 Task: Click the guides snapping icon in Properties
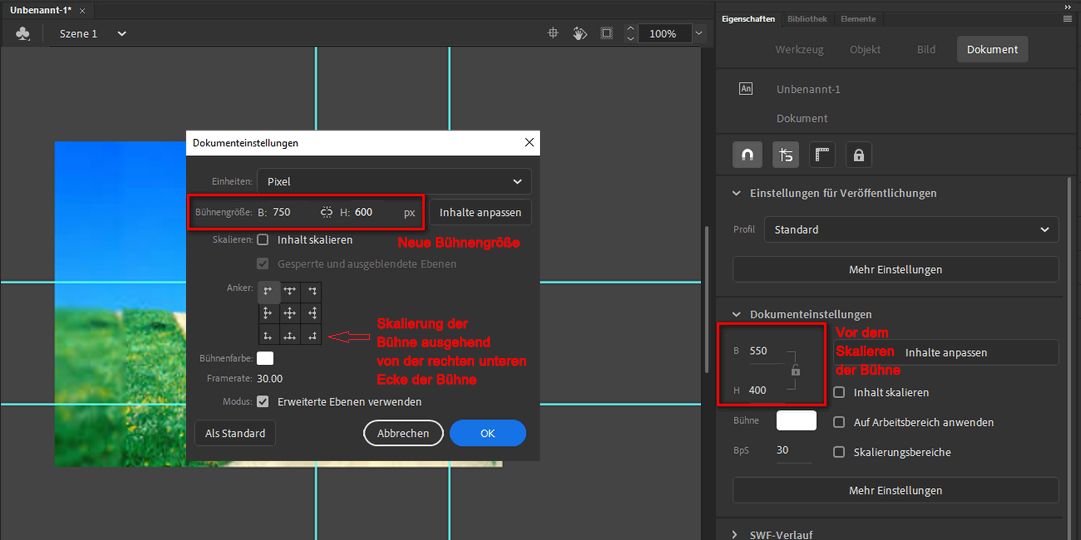(x=786, y=155)
